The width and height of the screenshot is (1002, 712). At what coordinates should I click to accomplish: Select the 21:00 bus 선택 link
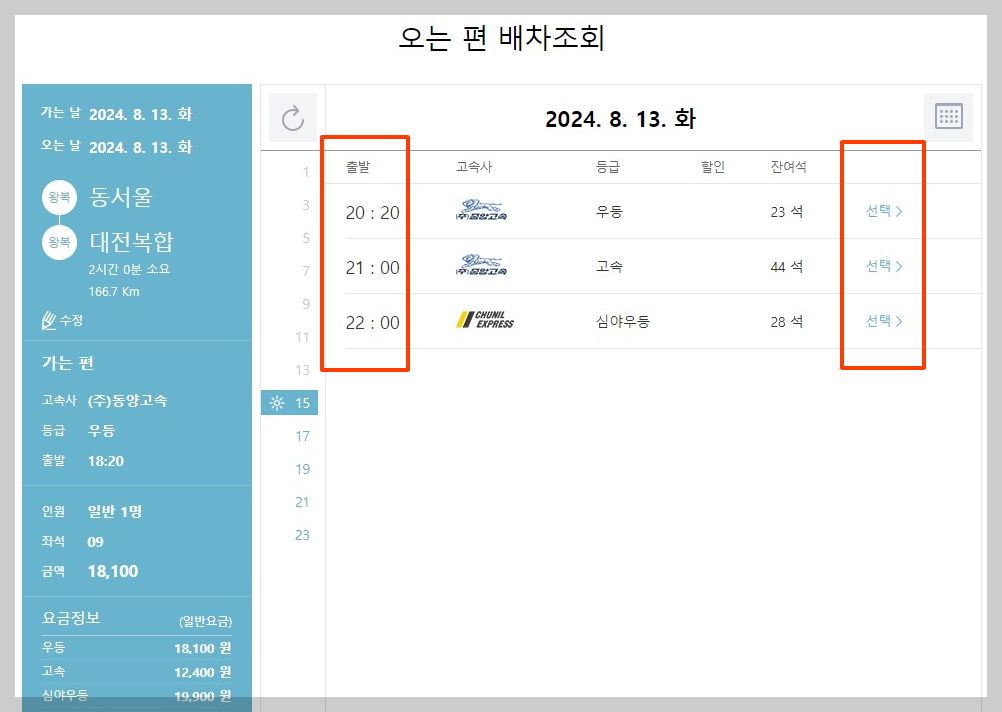pos(884,266)
